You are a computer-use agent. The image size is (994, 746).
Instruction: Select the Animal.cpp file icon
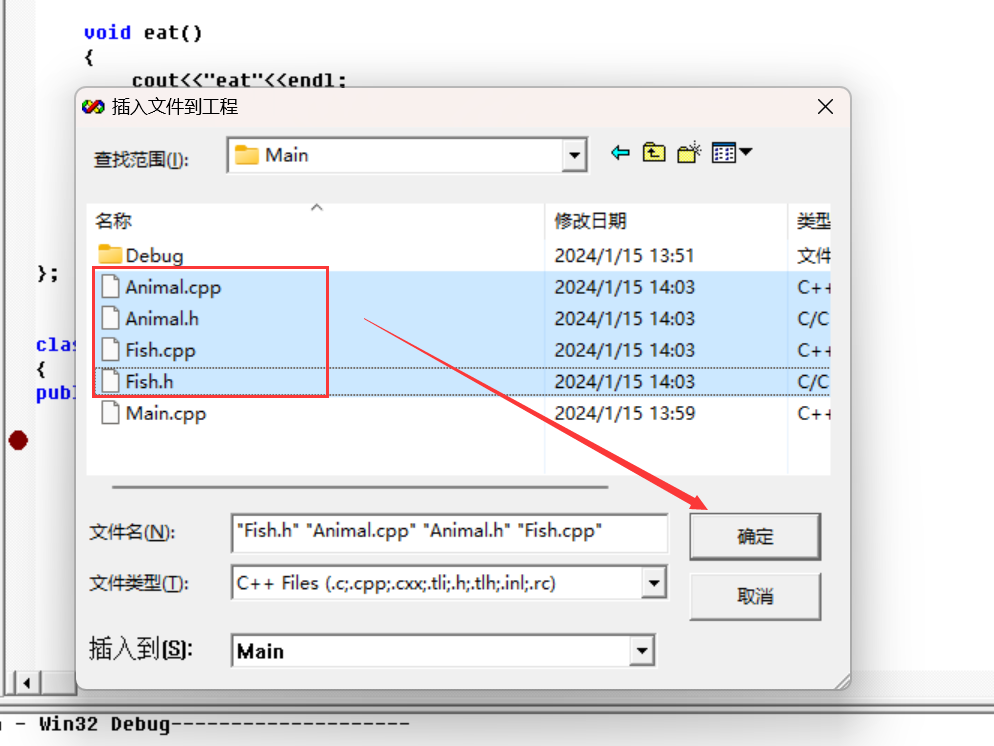tap(110, 286)
